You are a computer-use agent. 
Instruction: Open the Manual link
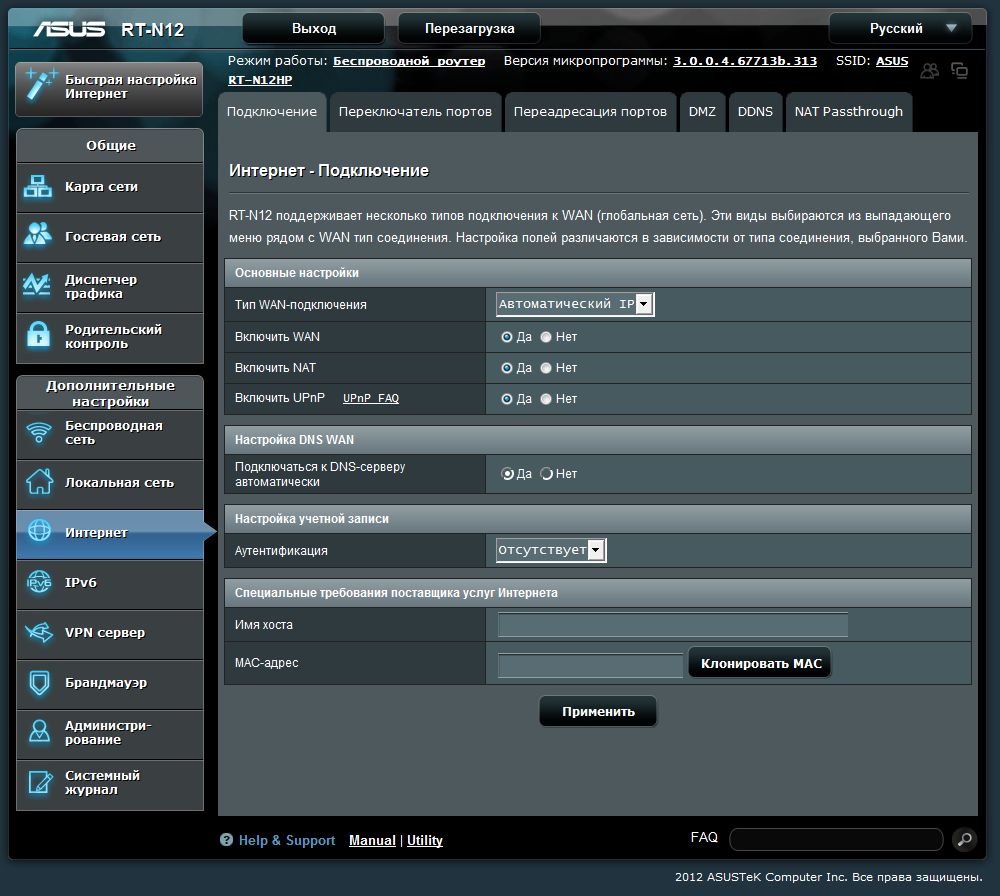point(372,840)
